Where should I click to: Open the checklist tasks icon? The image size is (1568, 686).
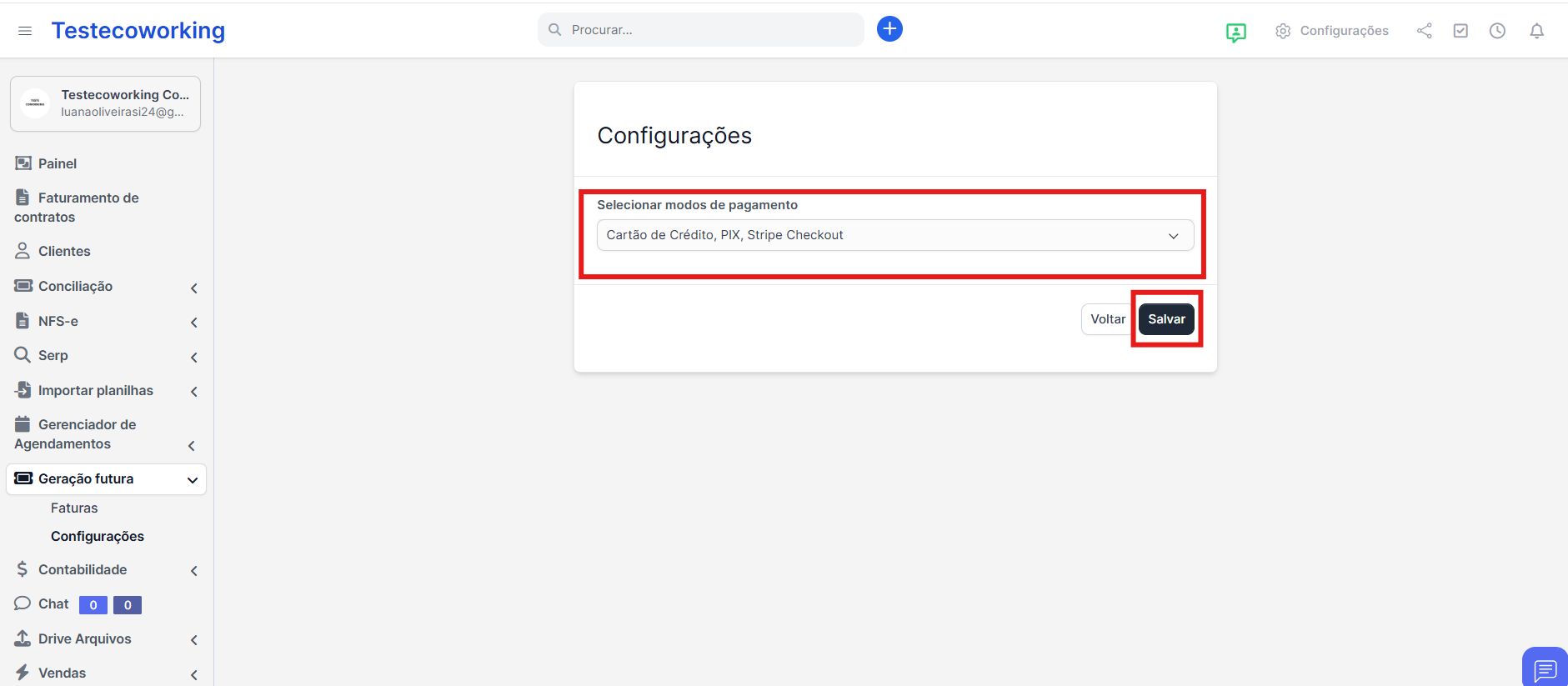point(1460,31)
